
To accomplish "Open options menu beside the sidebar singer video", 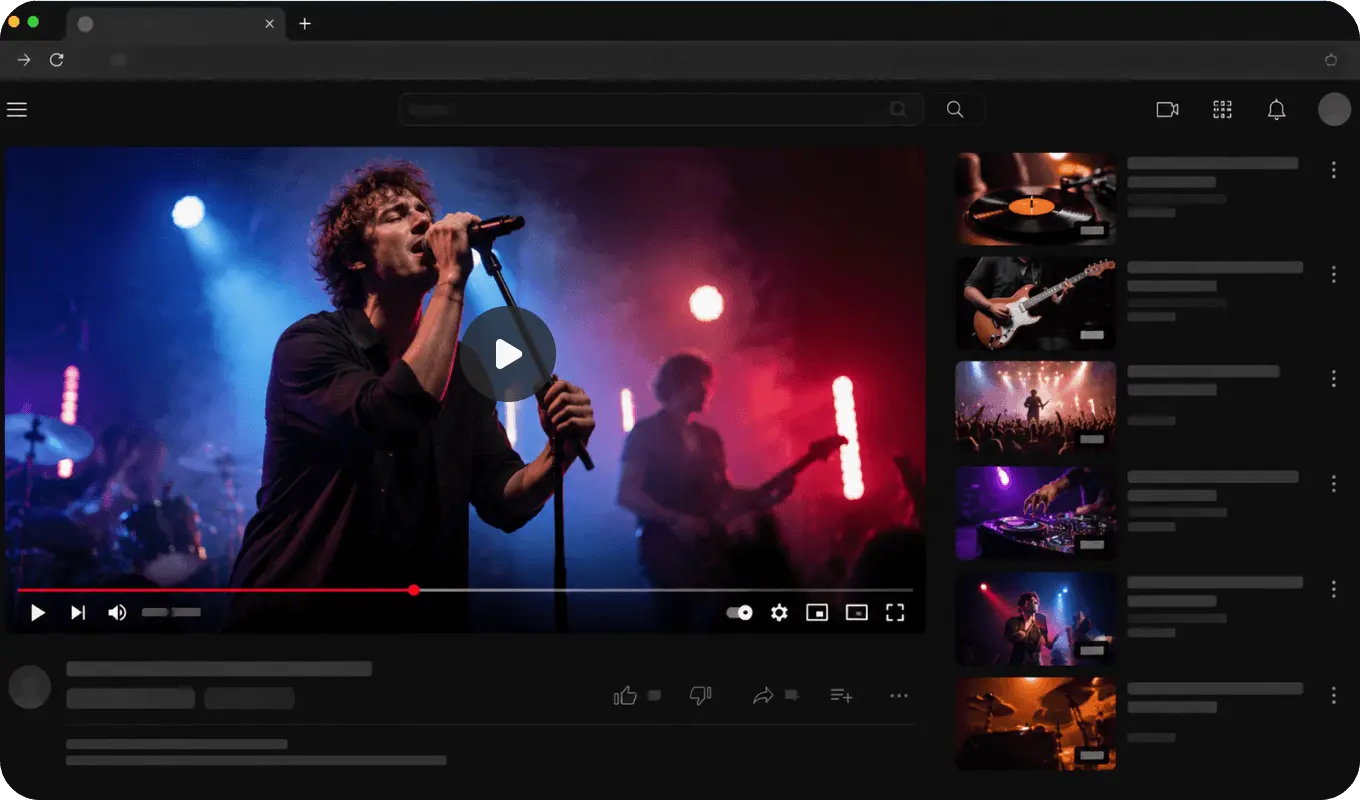I will (1333, 589).
